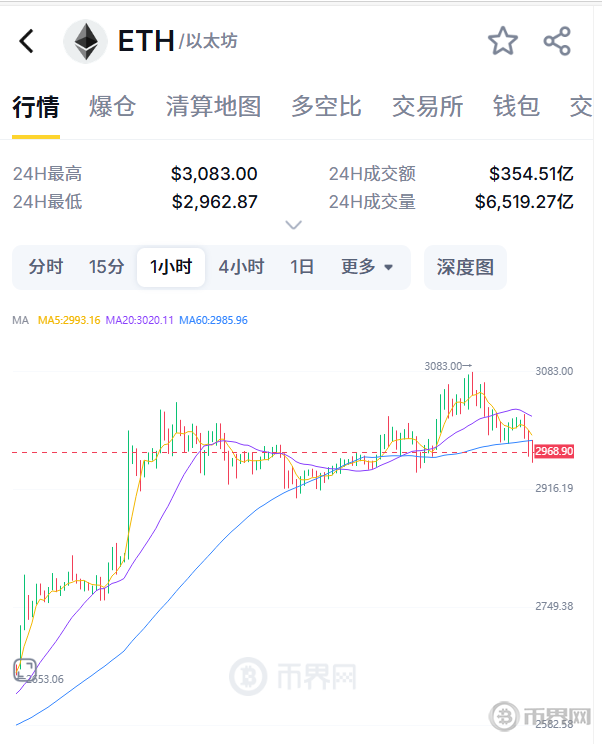
Task: Go back using the left arrow
Action: point(27,41)
